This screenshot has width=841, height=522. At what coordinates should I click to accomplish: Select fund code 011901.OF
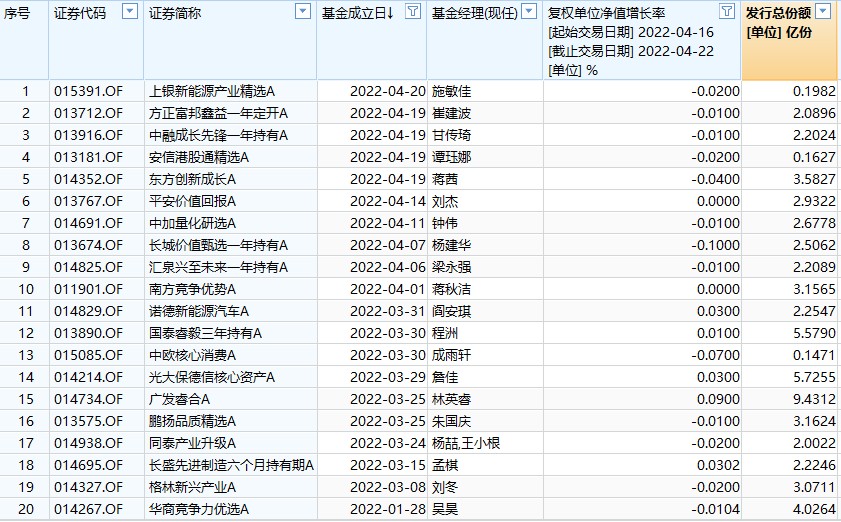click(88, 289)
